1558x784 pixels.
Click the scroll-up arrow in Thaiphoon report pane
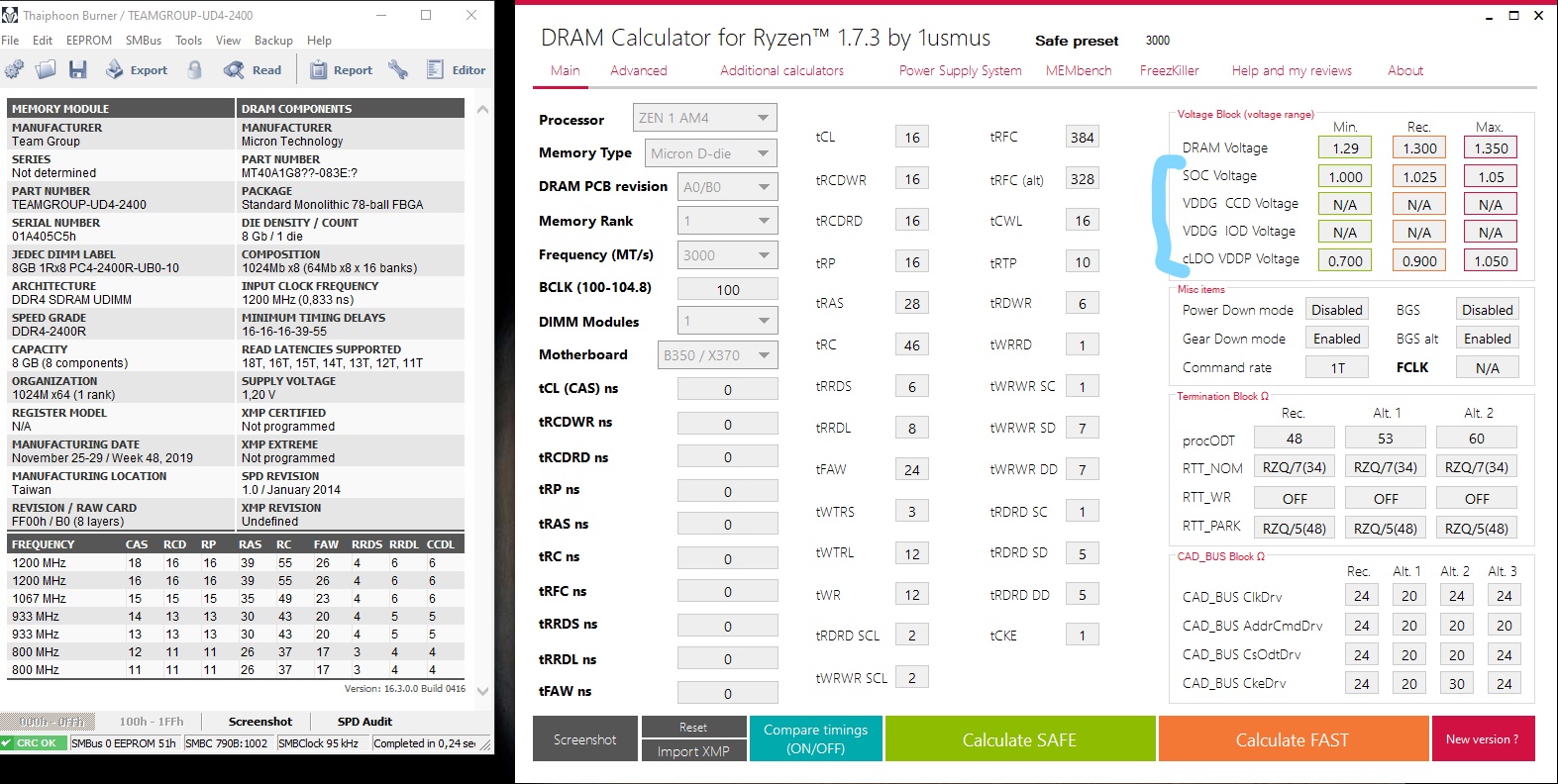(483, 109)
